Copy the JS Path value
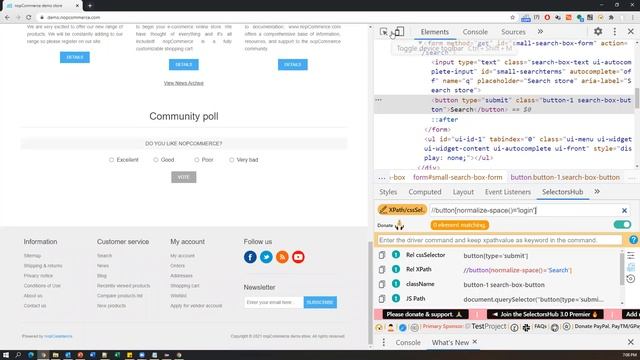 382,299
